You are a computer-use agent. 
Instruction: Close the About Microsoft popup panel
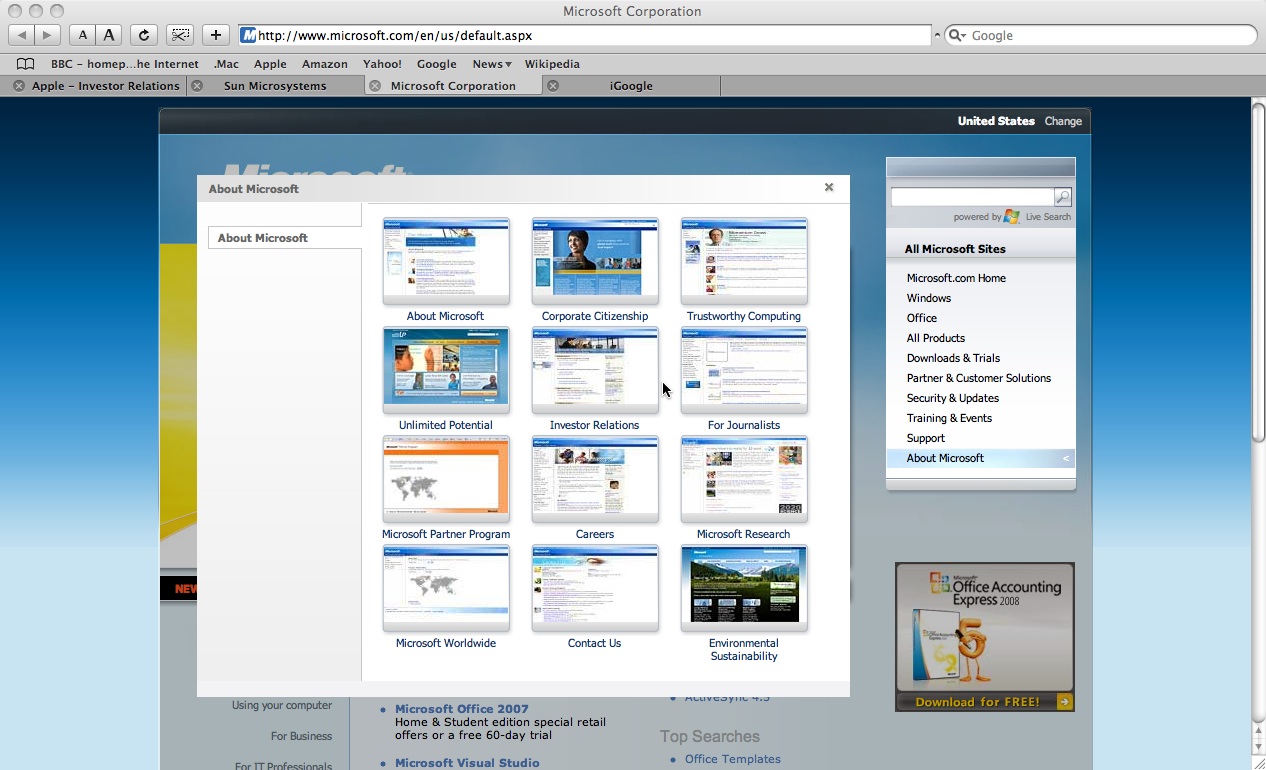point(828,187)
